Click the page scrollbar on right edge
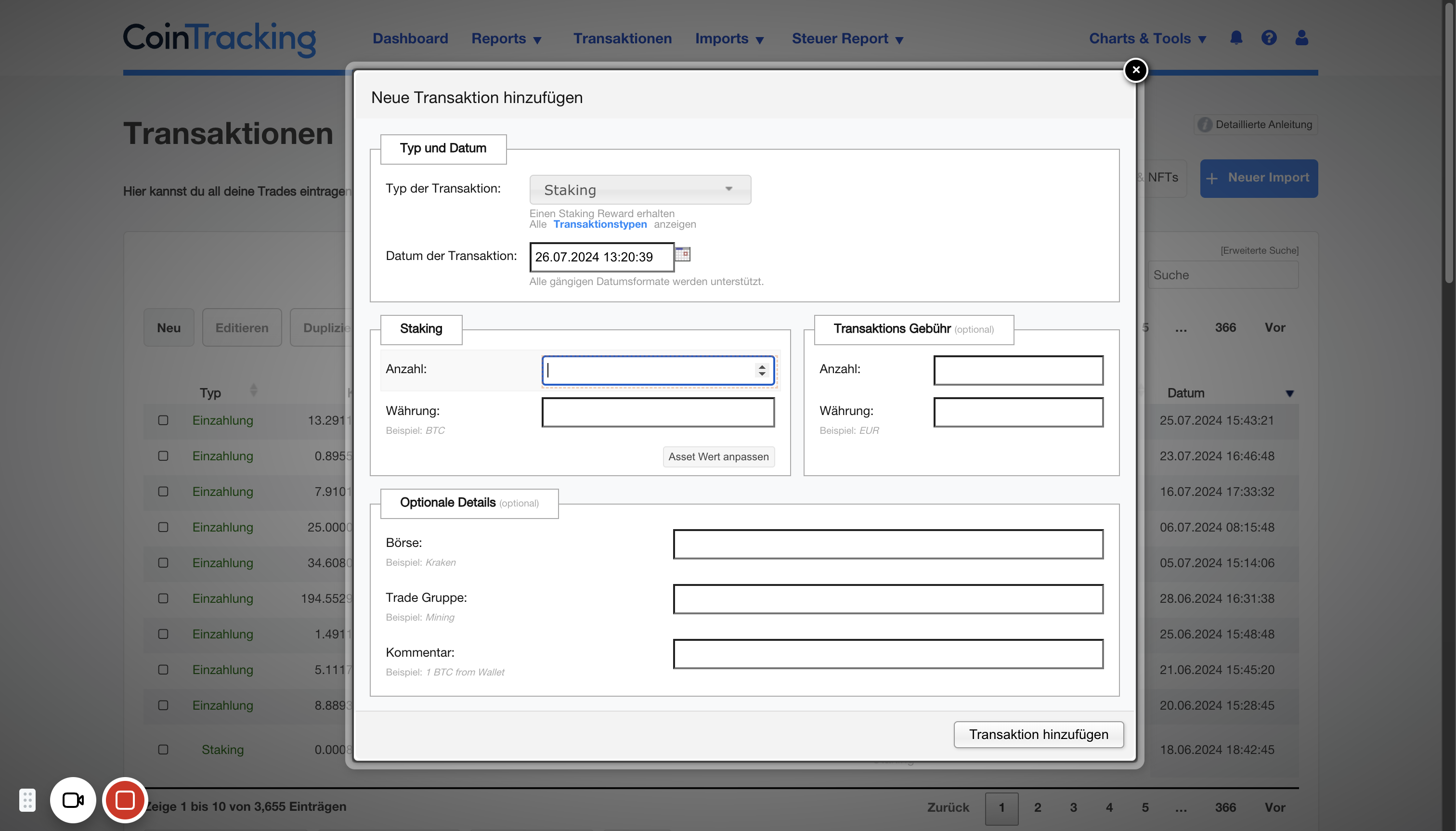The image size is (1456, 831). coord(1449,143)
